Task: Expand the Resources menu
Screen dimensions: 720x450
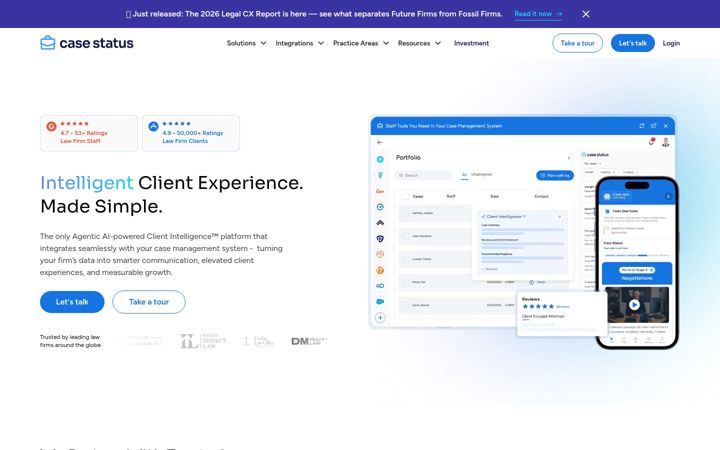Action: 419,43
